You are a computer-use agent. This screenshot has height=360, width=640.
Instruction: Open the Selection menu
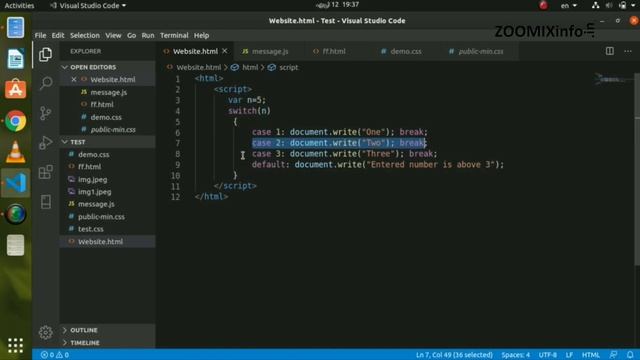click(x=85, y=36)
